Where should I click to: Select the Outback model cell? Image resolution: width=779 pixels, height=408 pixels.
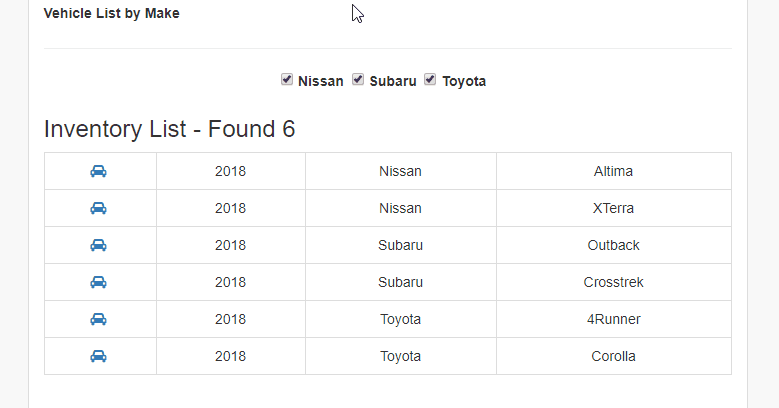point(614,245)
